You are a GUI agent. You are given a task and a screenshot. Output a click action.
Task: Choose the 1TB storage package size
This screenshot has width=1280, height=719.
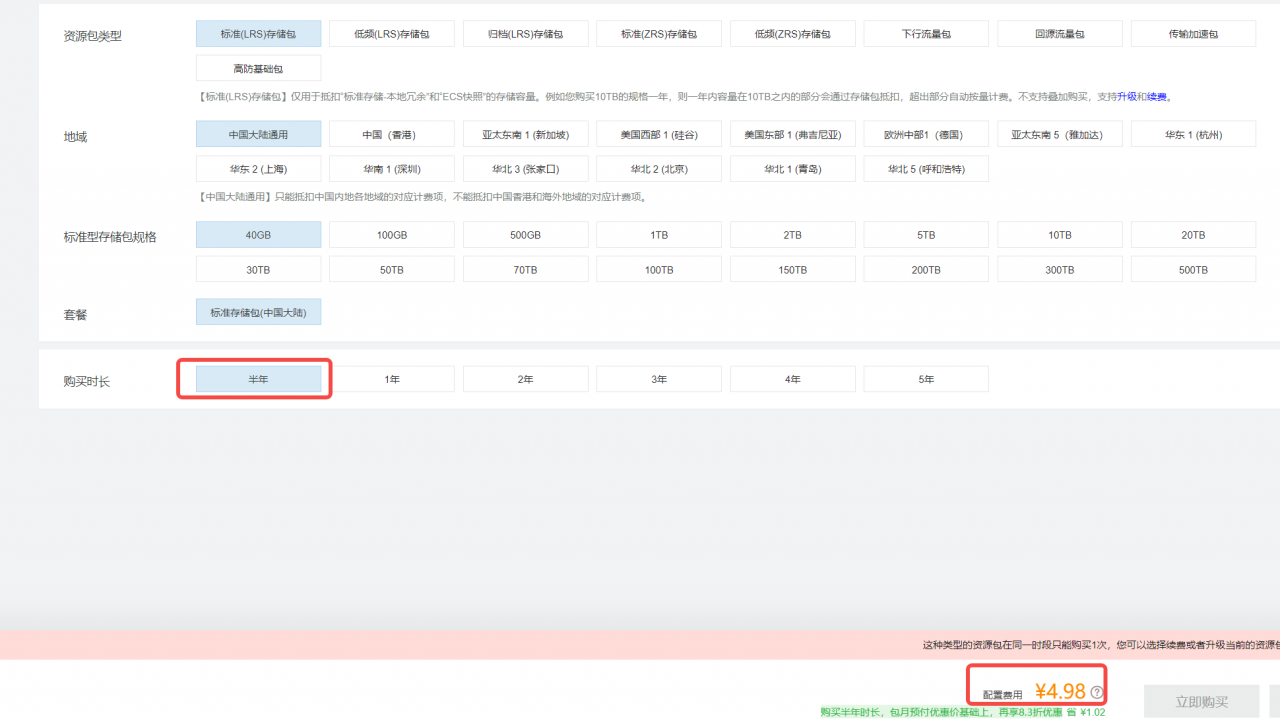click(x=659, y=235)
